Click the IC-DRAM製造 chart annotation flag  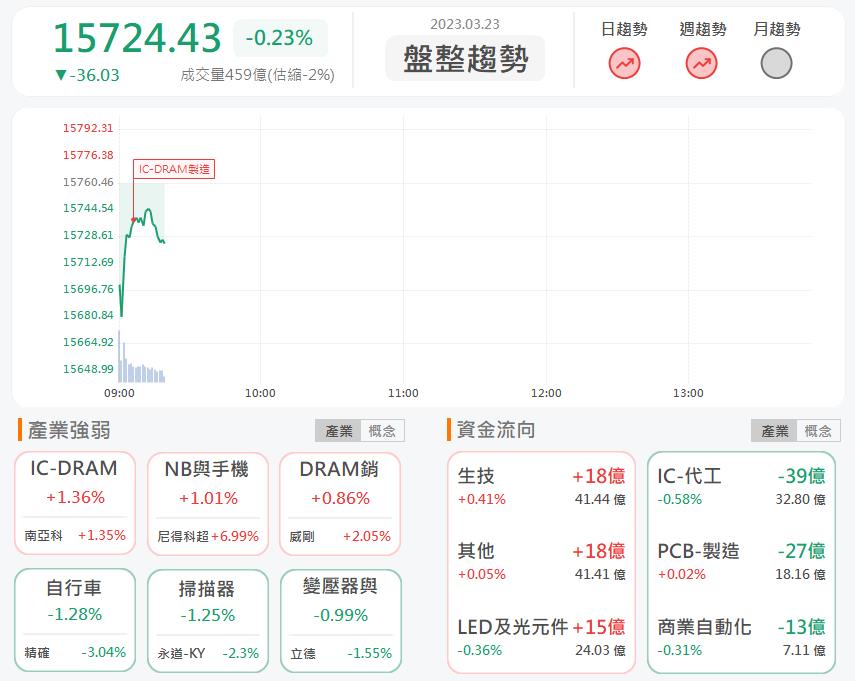pyautogui.click(x=176, y=168)
